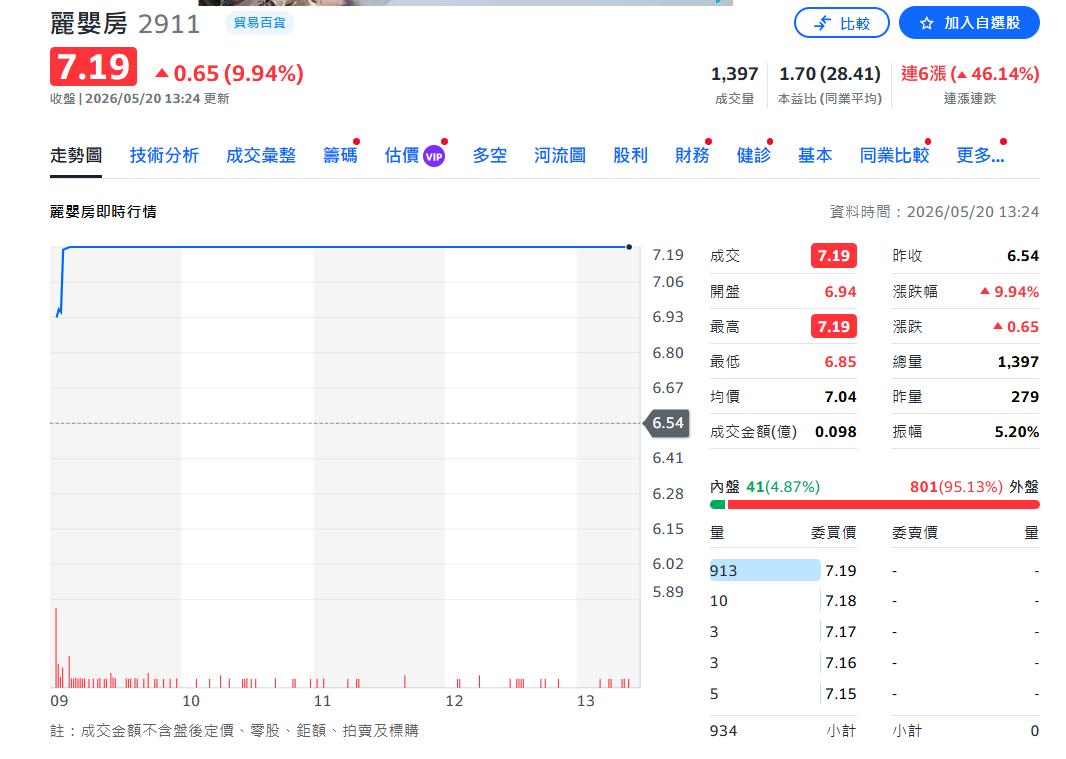
Task: Click 委買價 7.15 row price
Action: coord(840,694)
